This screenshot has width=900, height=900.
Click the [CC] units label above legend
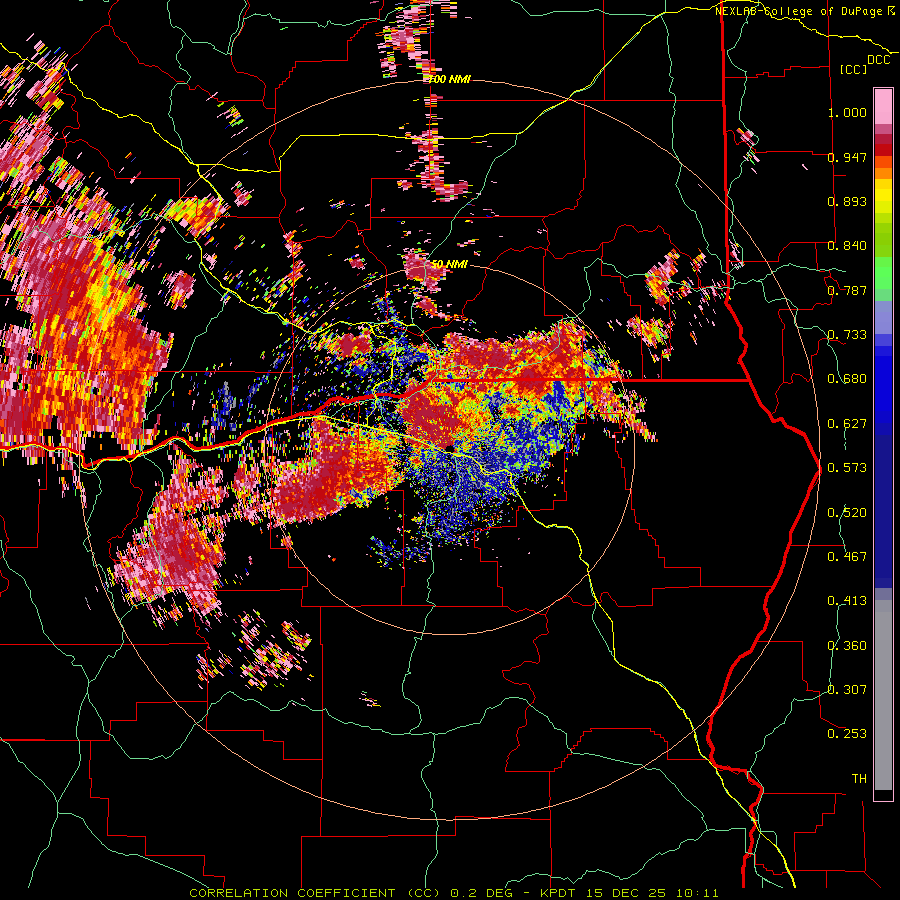[x=853, y=69]
